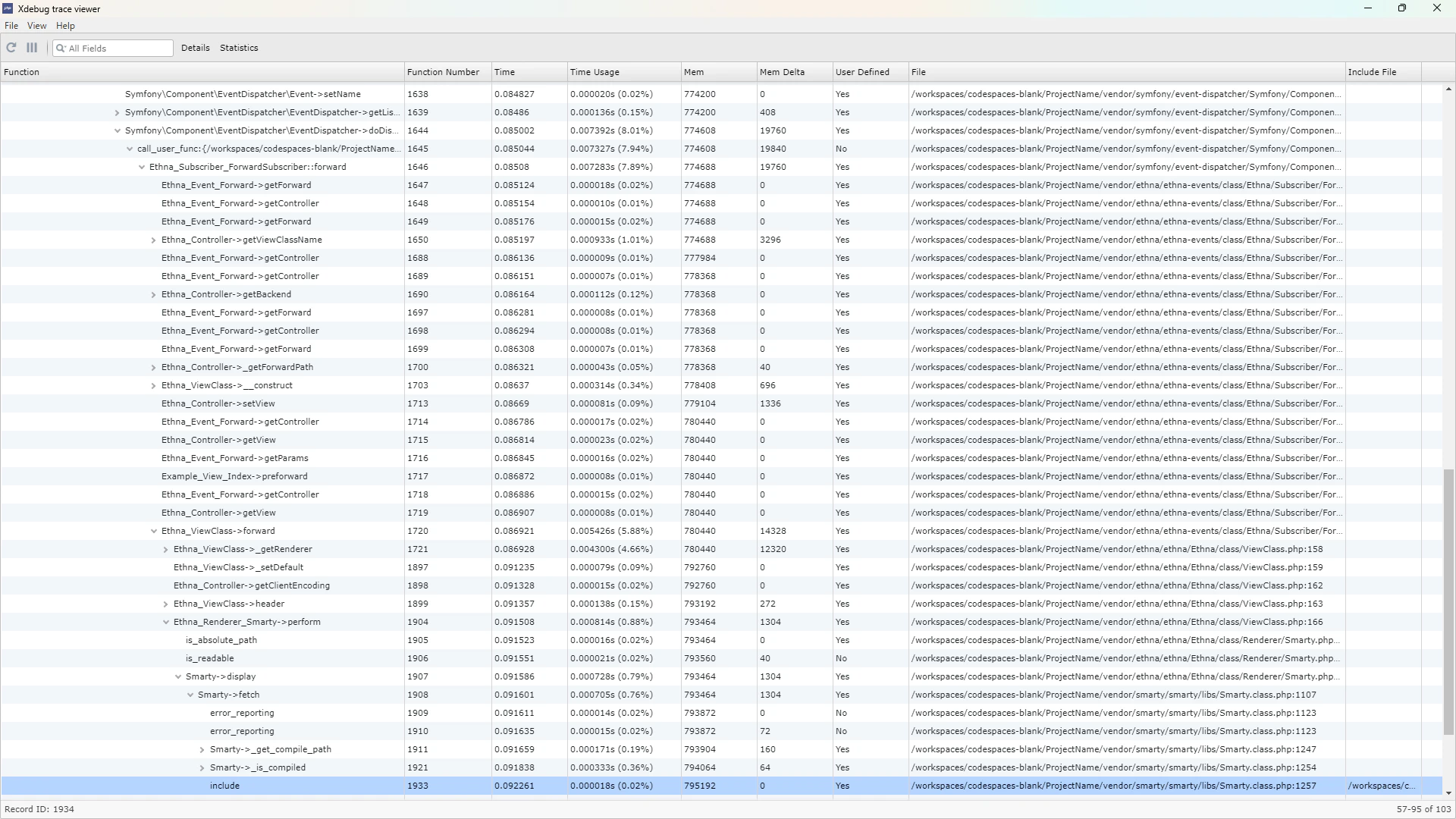Image resolution: width=1456 pixels, height=819 pixels.
Task: Open the File menu
Action: (x=11, y=26)
